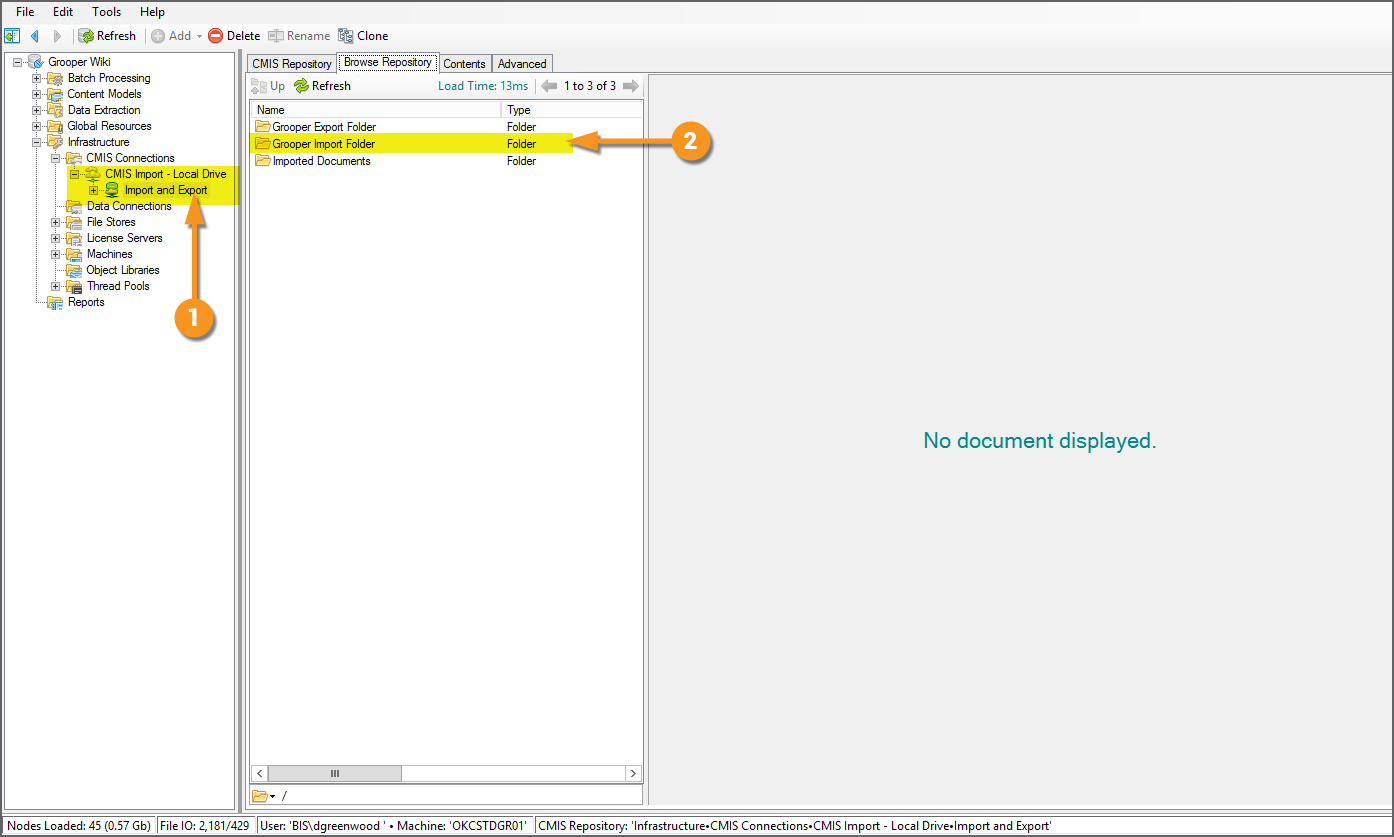Click the Object Libraries folder icon
The width and height of the screenshot is (1394, 837).
click(x=74, y=270)
